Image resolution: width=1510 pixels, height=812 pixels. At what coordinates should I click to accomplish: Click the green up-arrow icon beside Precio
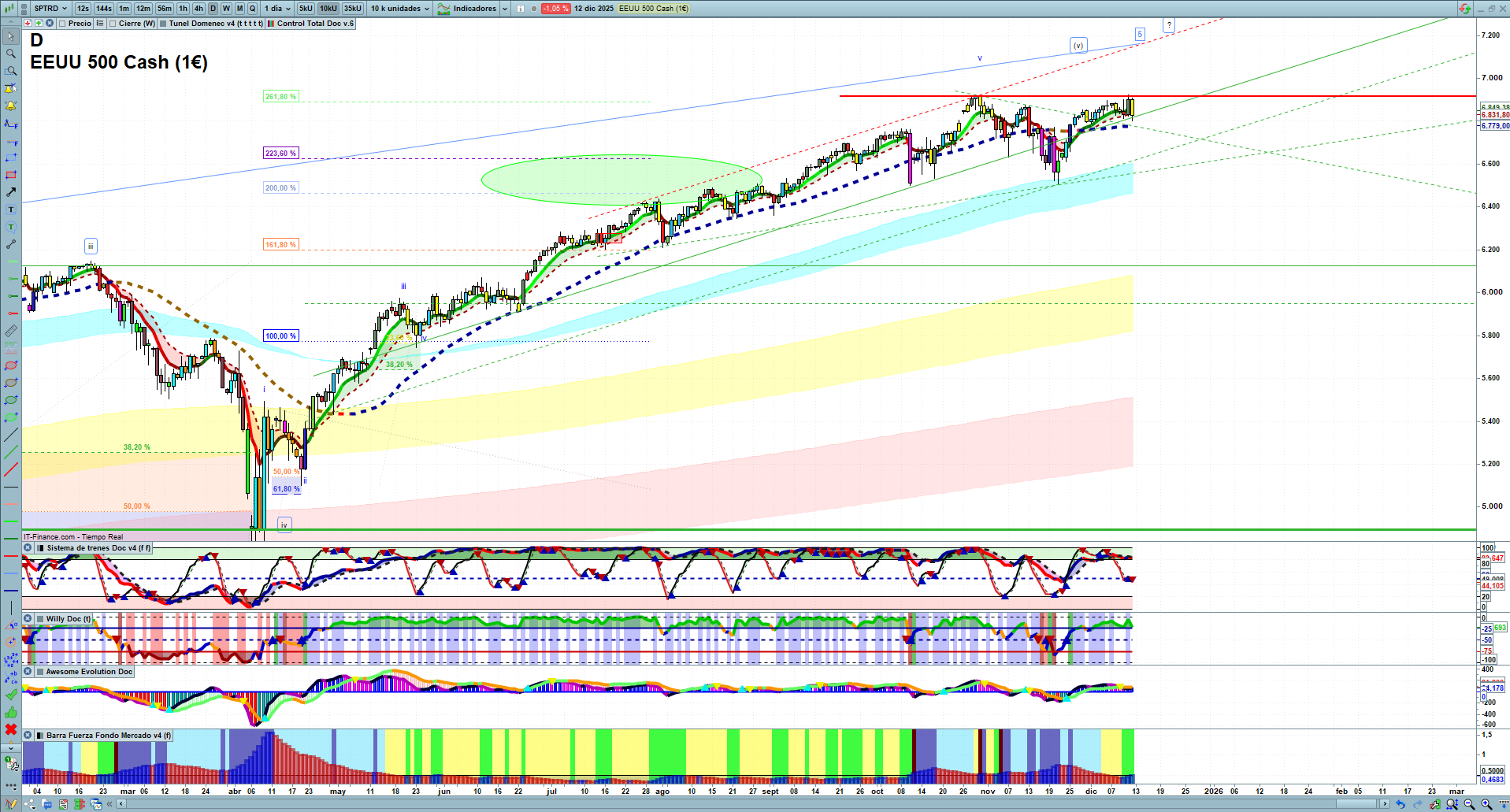click(x=39, y=24)
